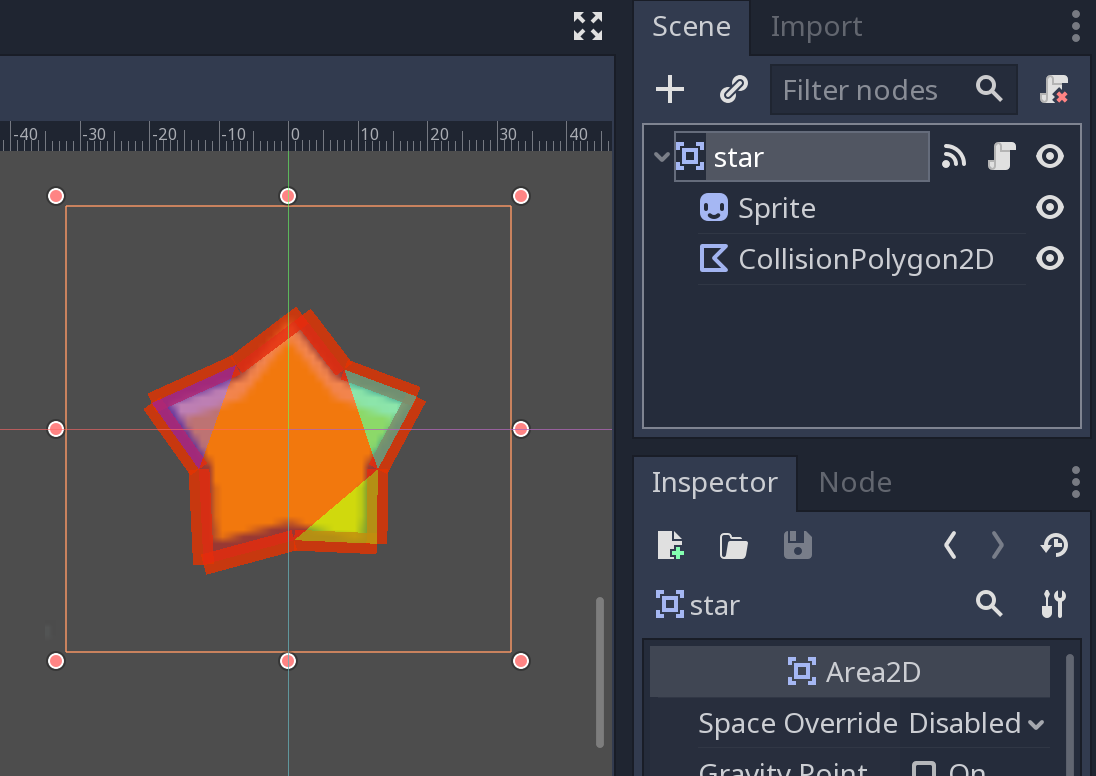1096x776 pixels.
Task: Click the left-middle selection handle
Action: coord(56,429)
